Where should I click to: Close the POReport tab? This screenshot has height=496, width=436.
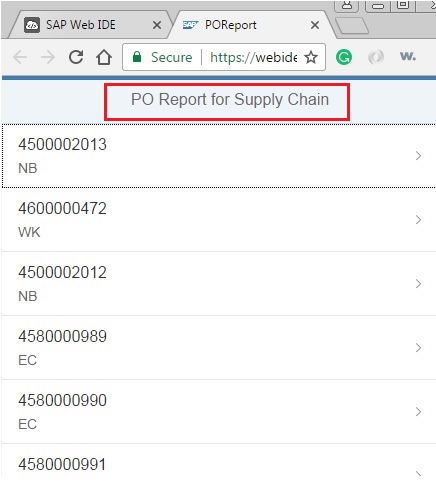click(x=315, y=25)
